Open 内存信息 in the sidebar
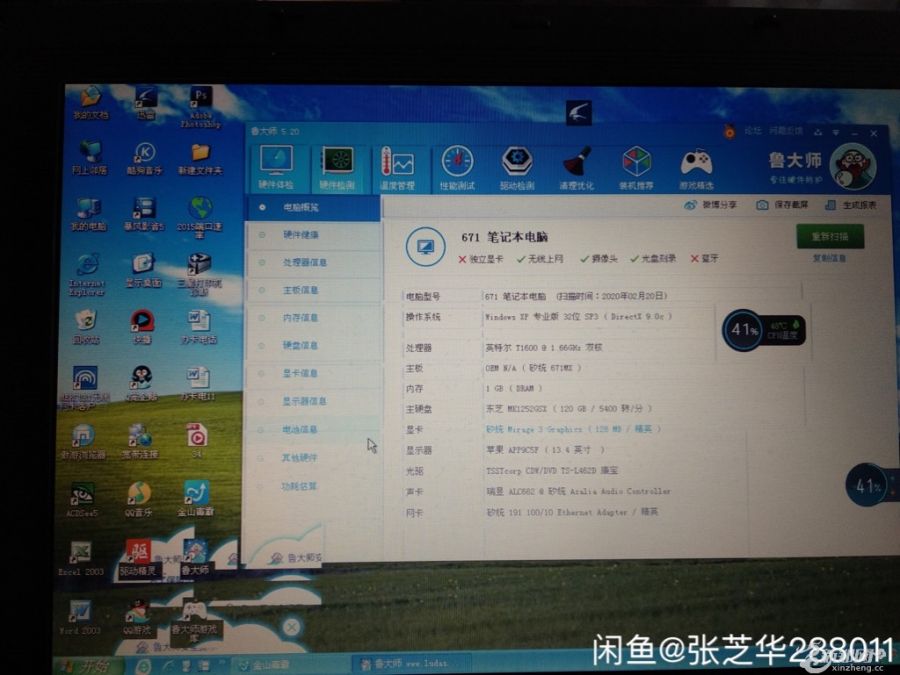The height and width of the screenshot is (675, 900). coord(313,317)
